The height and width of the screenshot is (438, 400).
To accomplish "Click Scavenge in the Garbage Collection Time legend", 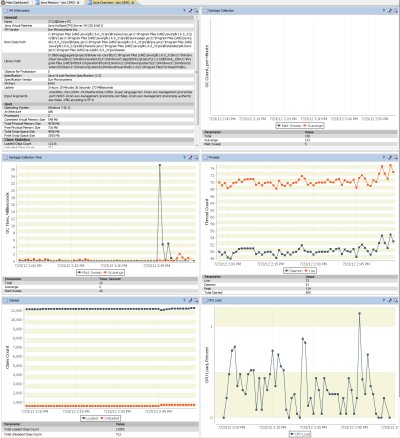I will point(114,272).
